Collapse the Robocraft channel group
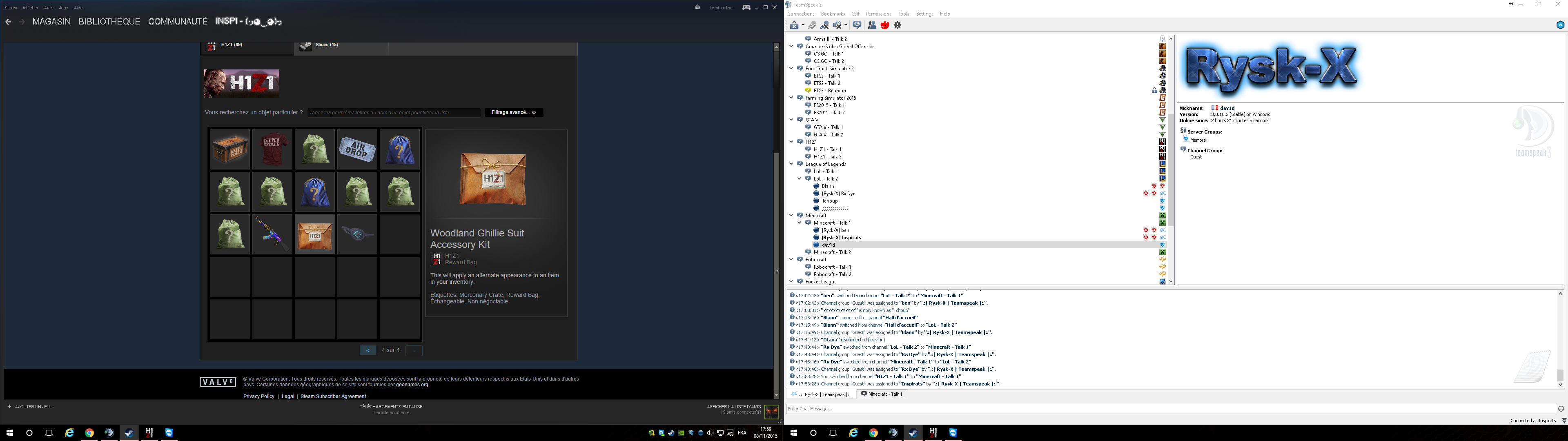 pyautogui.click(x=791, y=259)
